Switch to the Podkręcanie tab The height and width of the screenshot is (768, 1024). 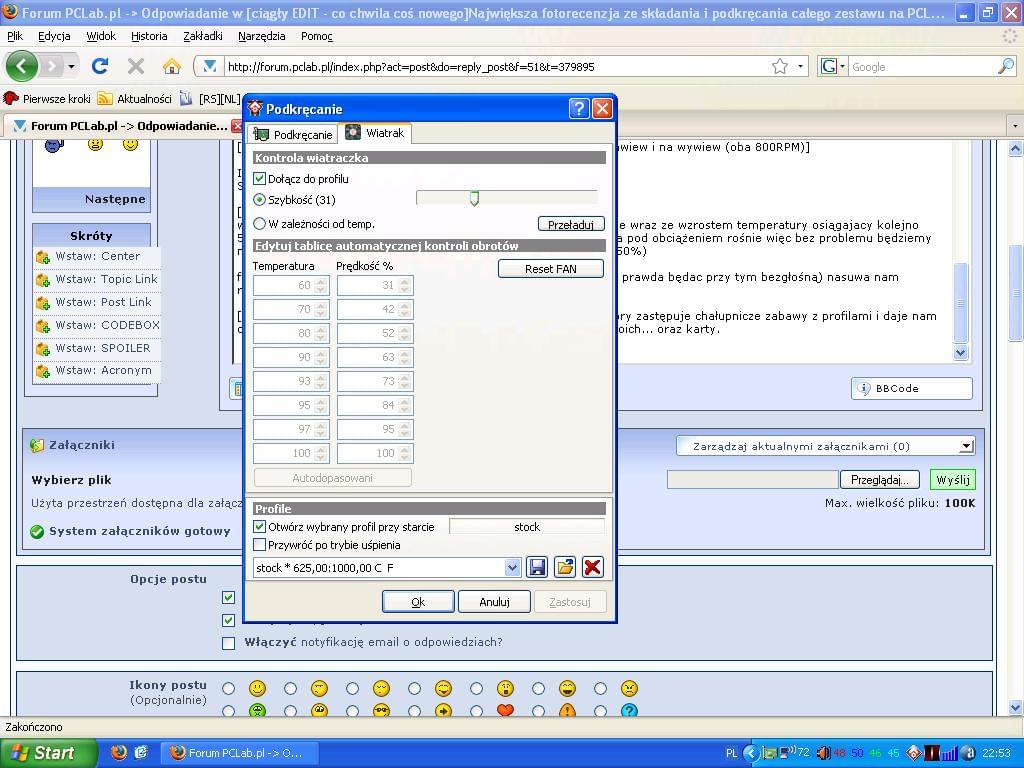click(x=293, y=134)
